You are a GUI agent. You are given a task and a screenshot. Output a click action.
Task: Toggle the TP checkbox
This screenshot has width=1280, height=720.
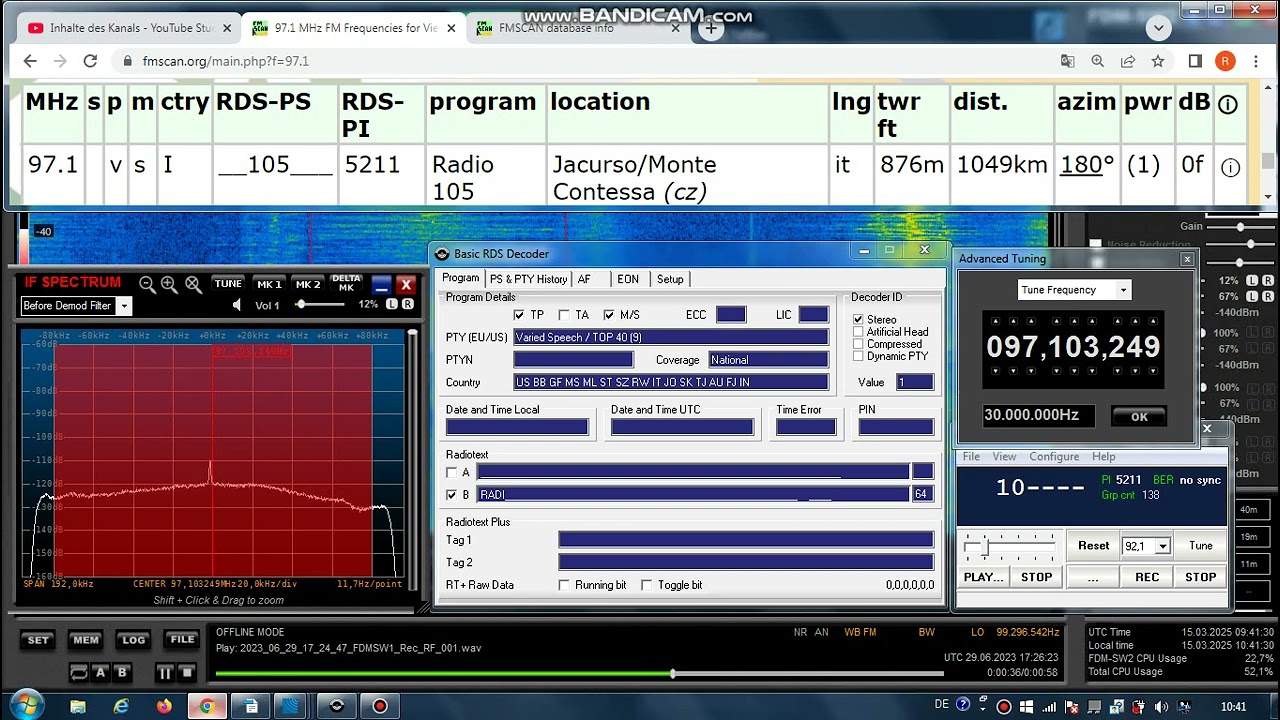(519, 315)
